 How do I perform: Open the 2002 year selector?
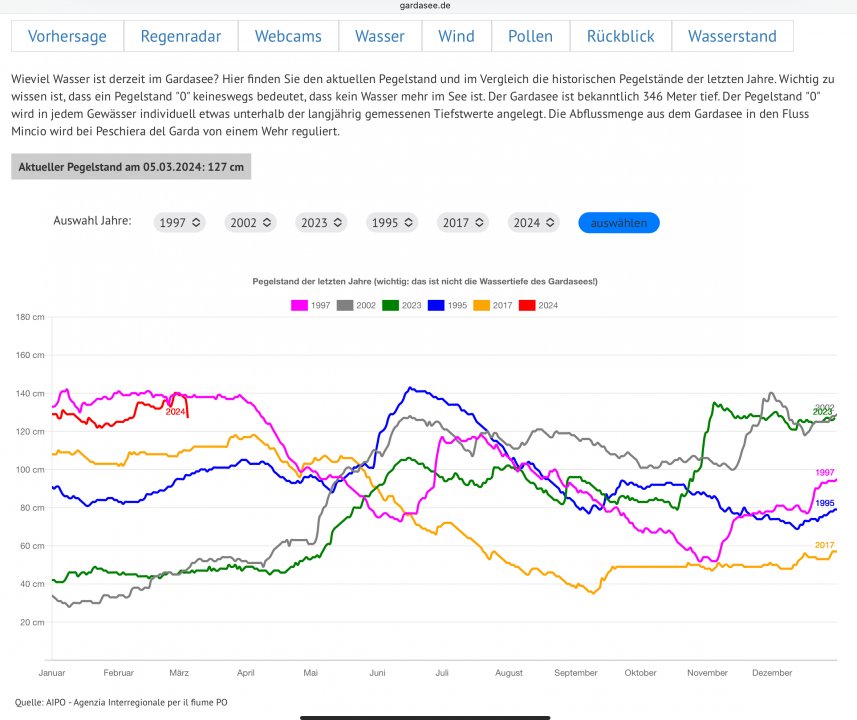pos(251,223)
